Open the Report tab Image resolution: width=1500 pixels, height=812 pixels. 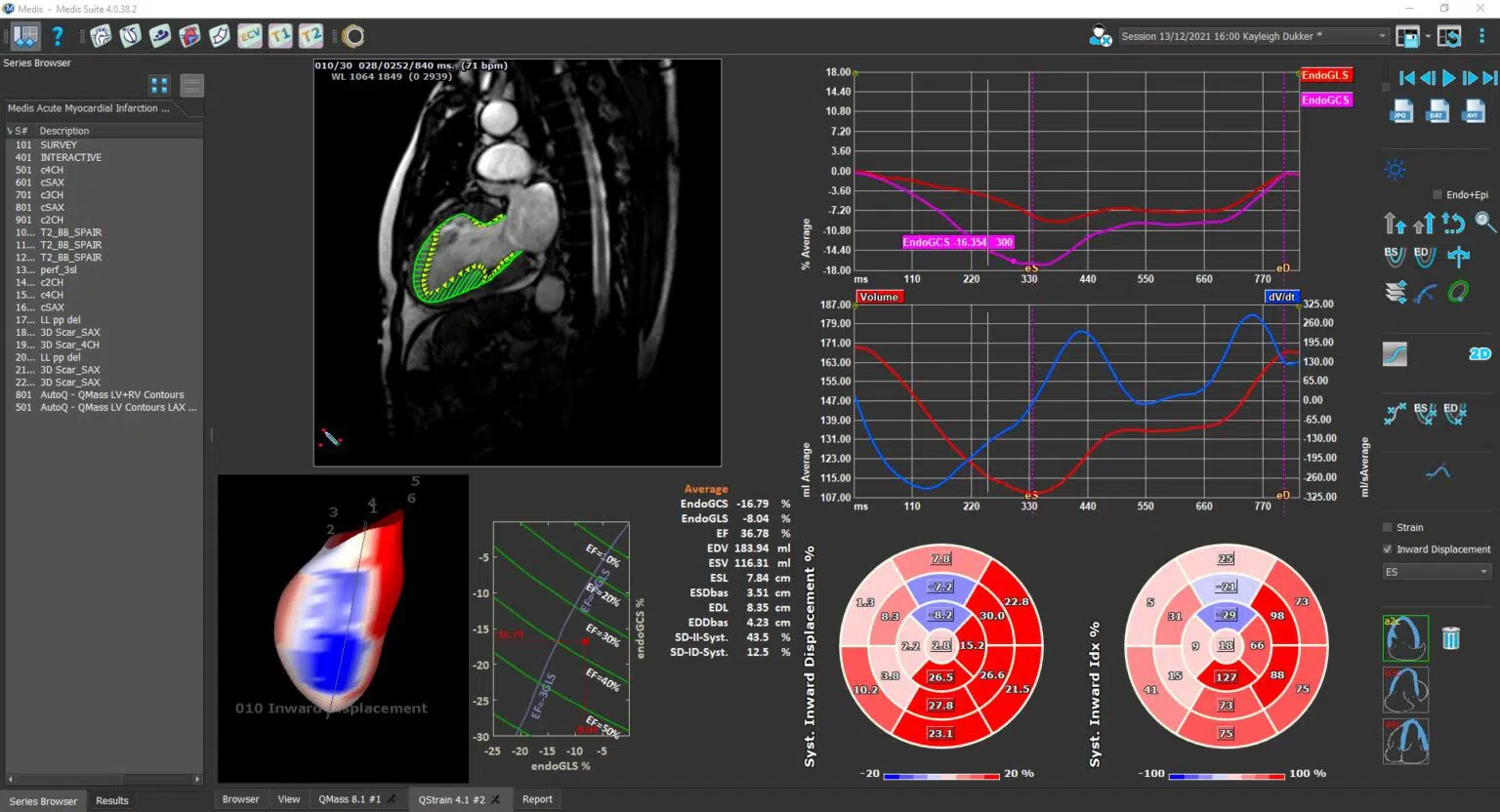[537, 799]
